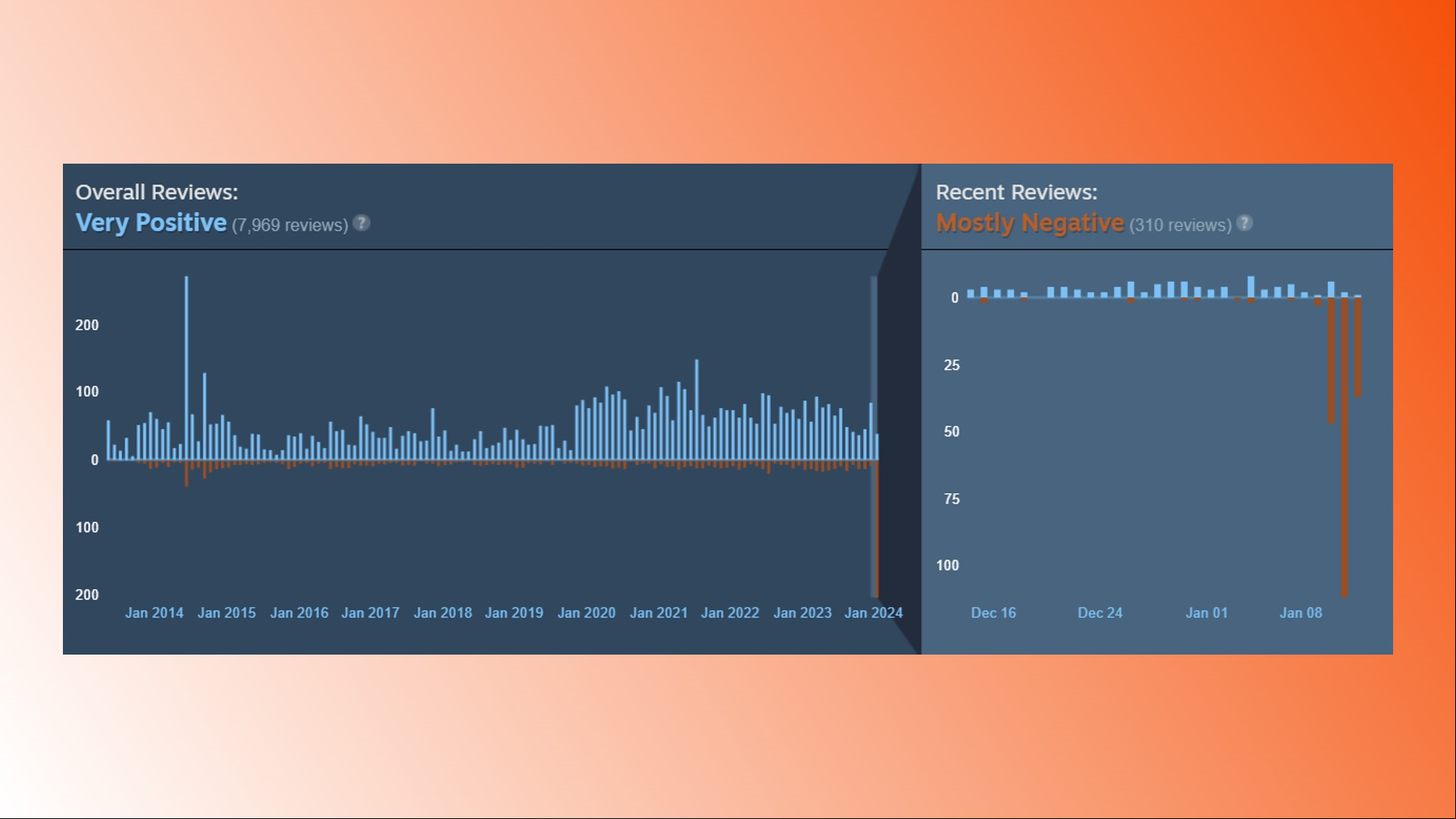Click the Jan 2024 axis label

[874, 613]
